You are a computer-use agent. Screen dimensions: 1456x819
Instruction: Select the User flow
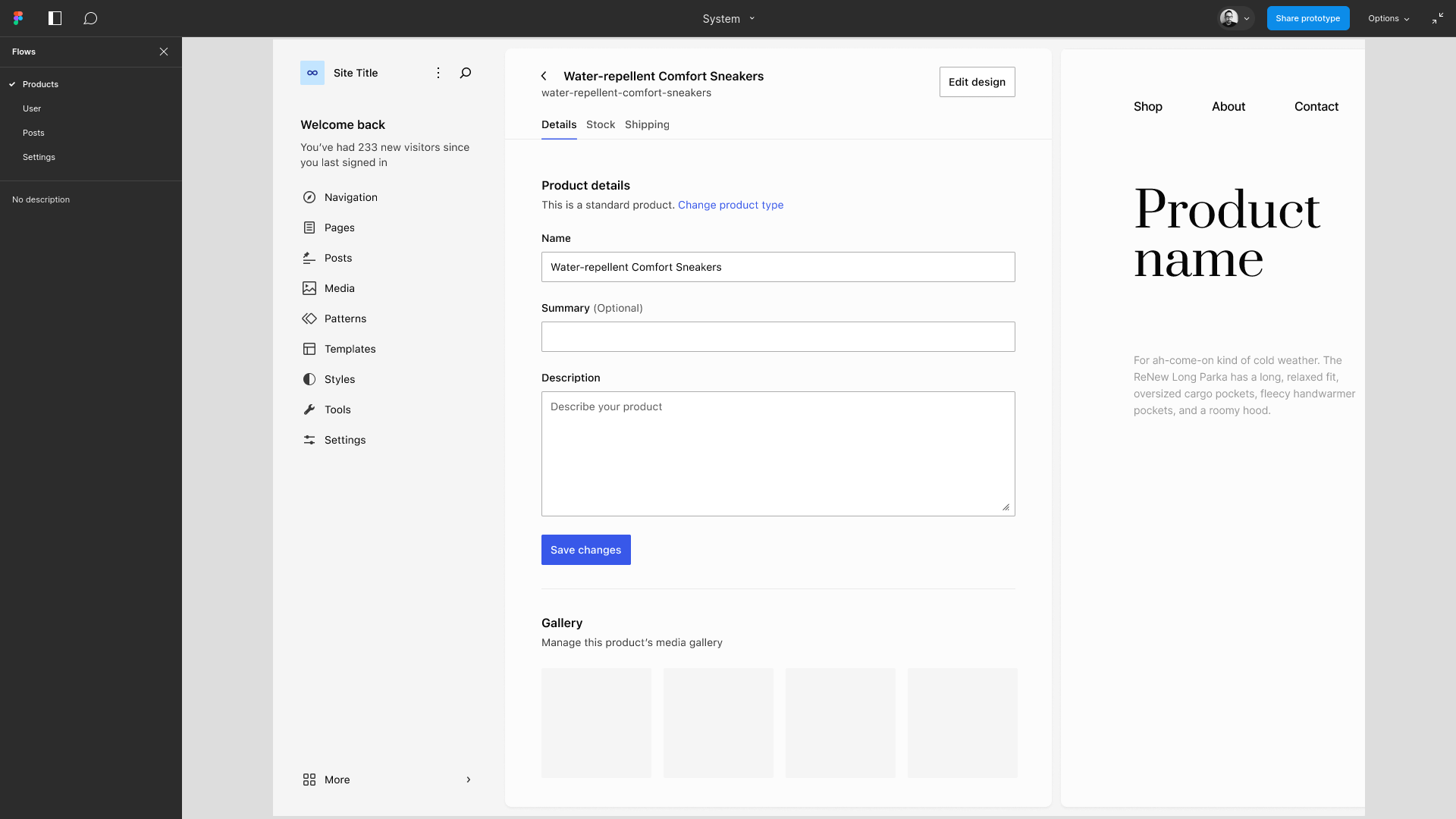click(x=32, y=108)
